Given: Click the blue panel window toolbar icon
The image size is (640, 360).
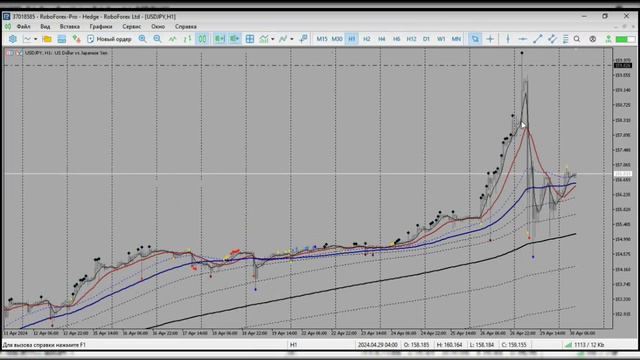Looking at the screenshot, I should (62, 39).
